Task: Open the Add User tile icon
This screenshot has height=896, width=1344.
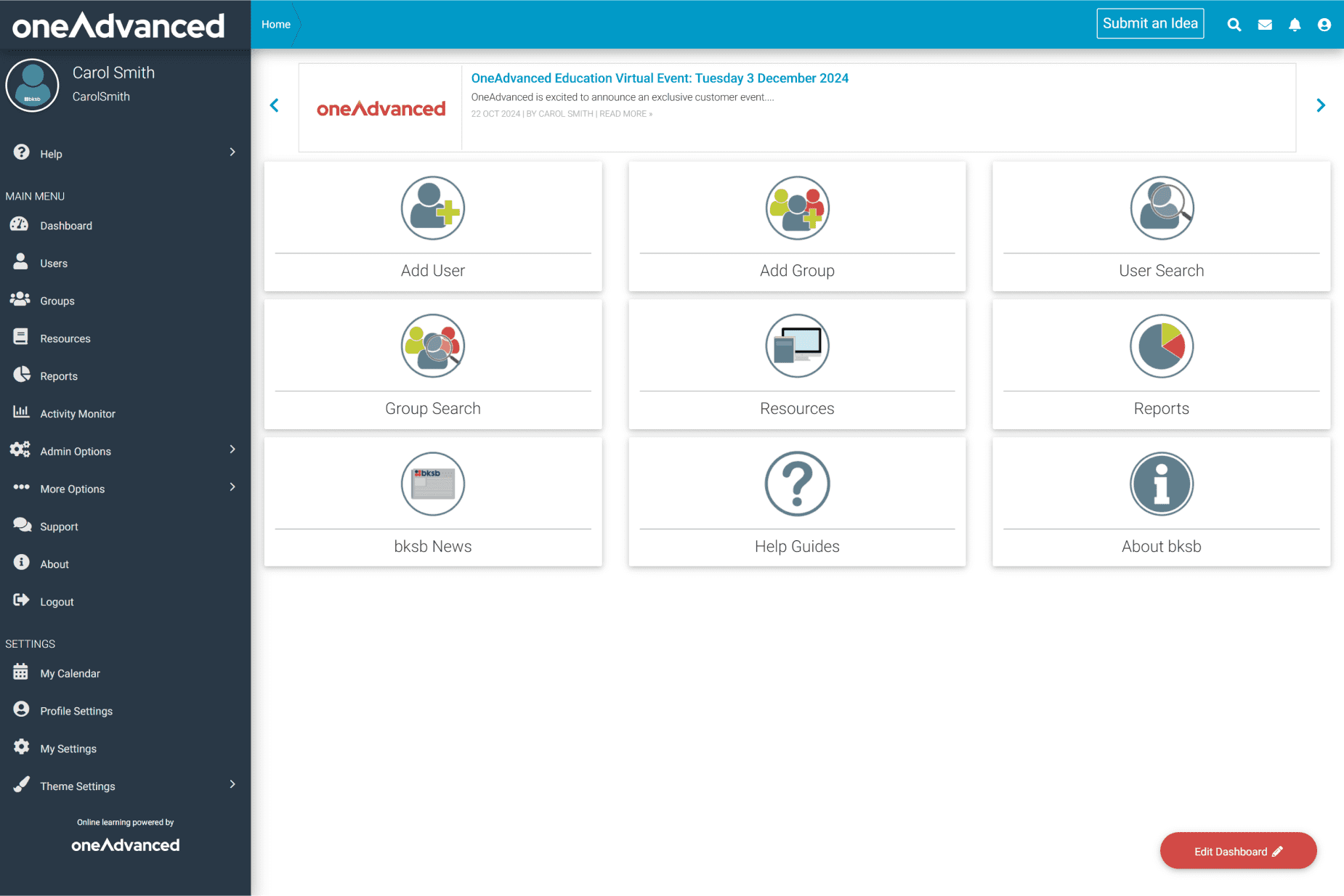Action: pyautogui.click(x=433, y=208)
